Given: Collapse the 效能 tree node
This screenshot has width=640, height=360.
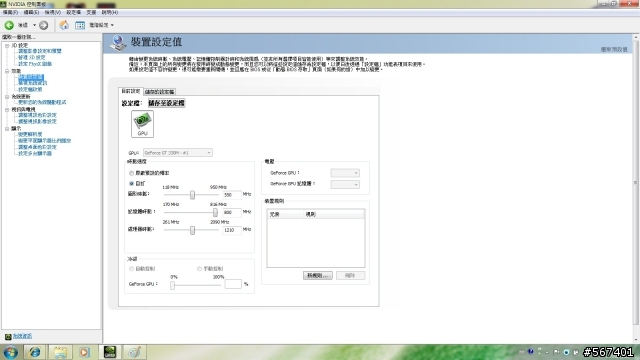Looking at the screenshot, I should (x=7, y=71).
